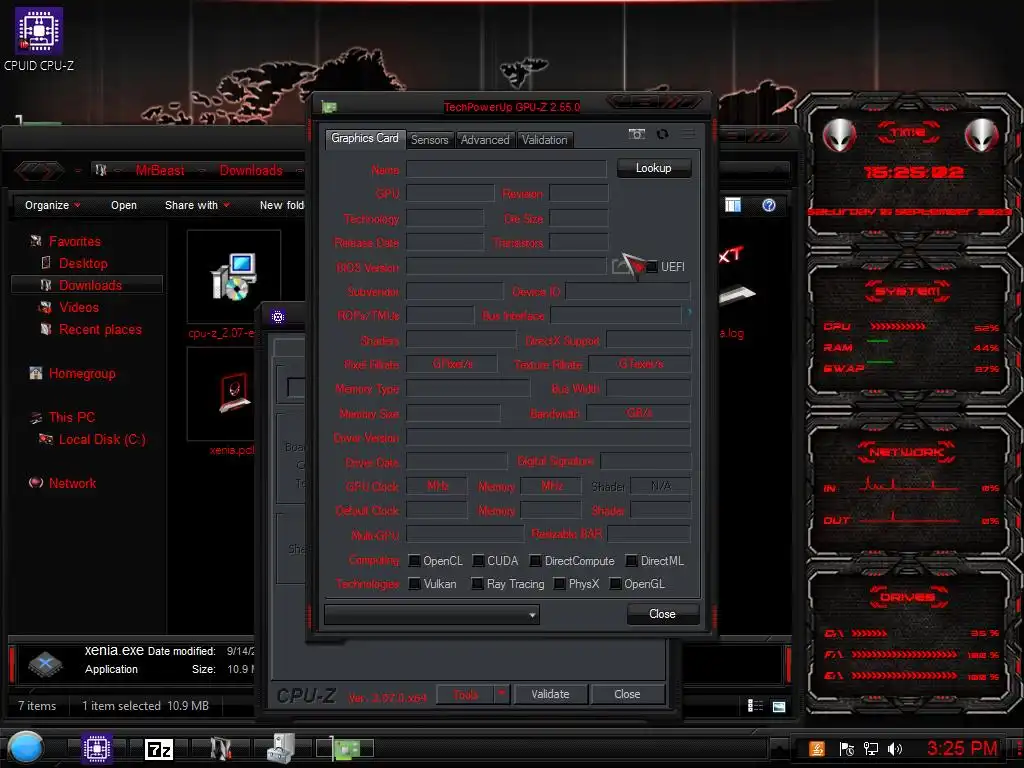Image resolution: width=1024 pixels, height=768 pixels.
Task: Open GPU-Z hamburger menu icon
Action: (x=688, y=134)
